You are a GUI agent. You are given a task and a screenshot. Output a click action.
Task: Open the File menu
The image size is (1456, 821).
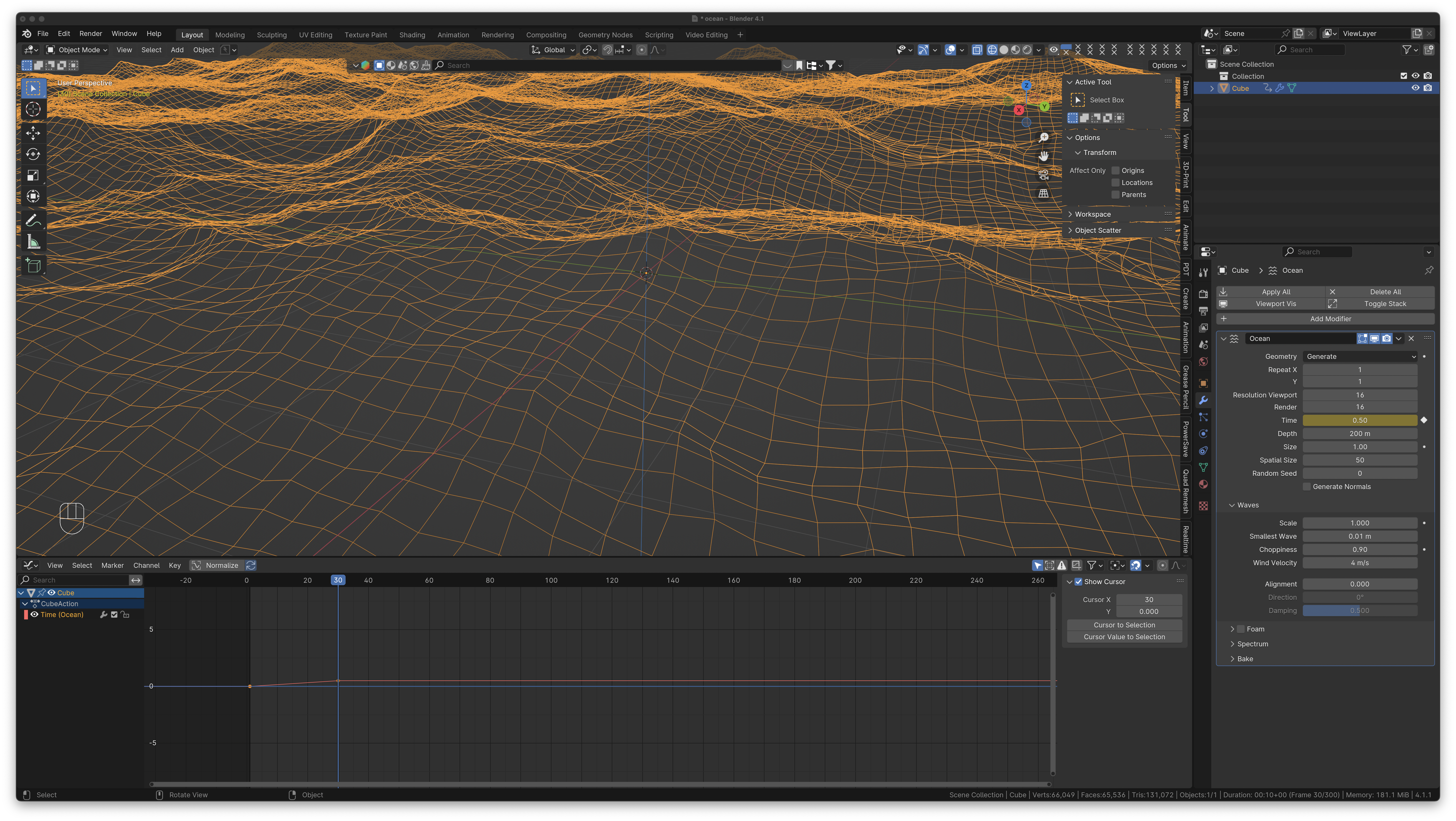pos(42,34)
